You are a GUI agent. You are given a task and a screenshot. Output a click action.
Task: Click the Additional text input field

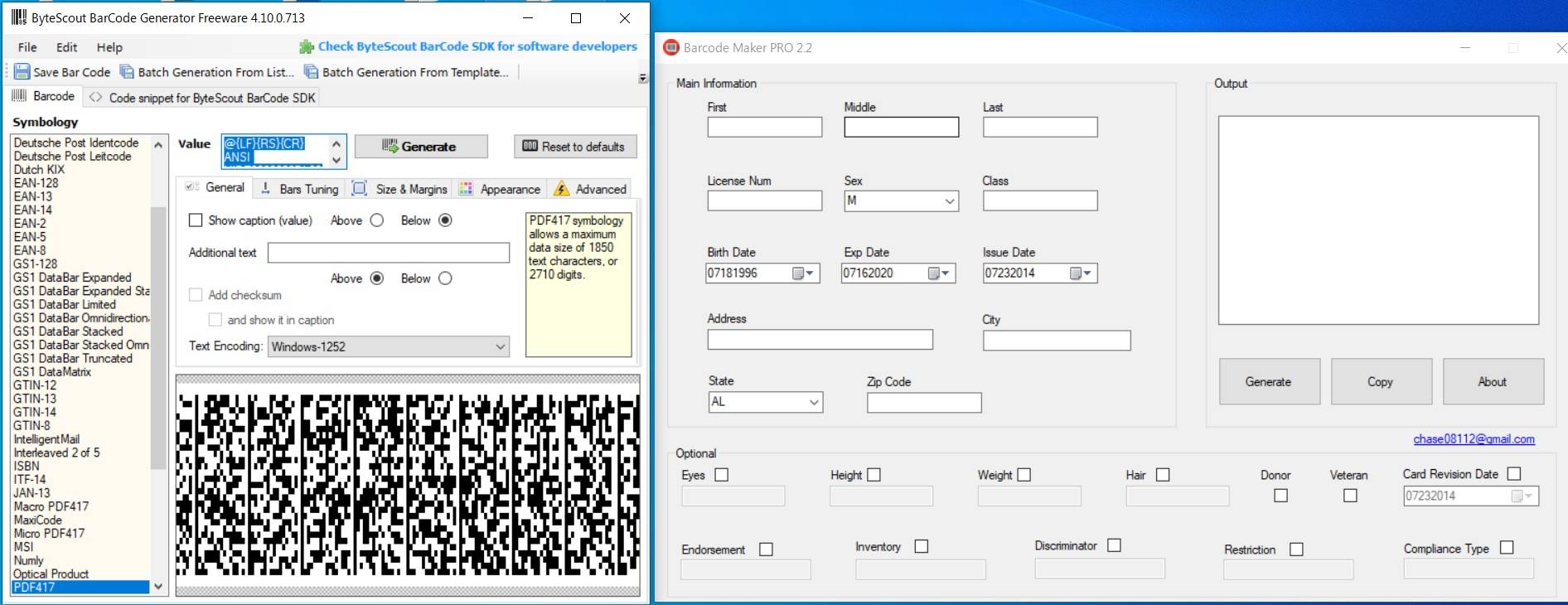pyautogui.click(x=389, y=253)
